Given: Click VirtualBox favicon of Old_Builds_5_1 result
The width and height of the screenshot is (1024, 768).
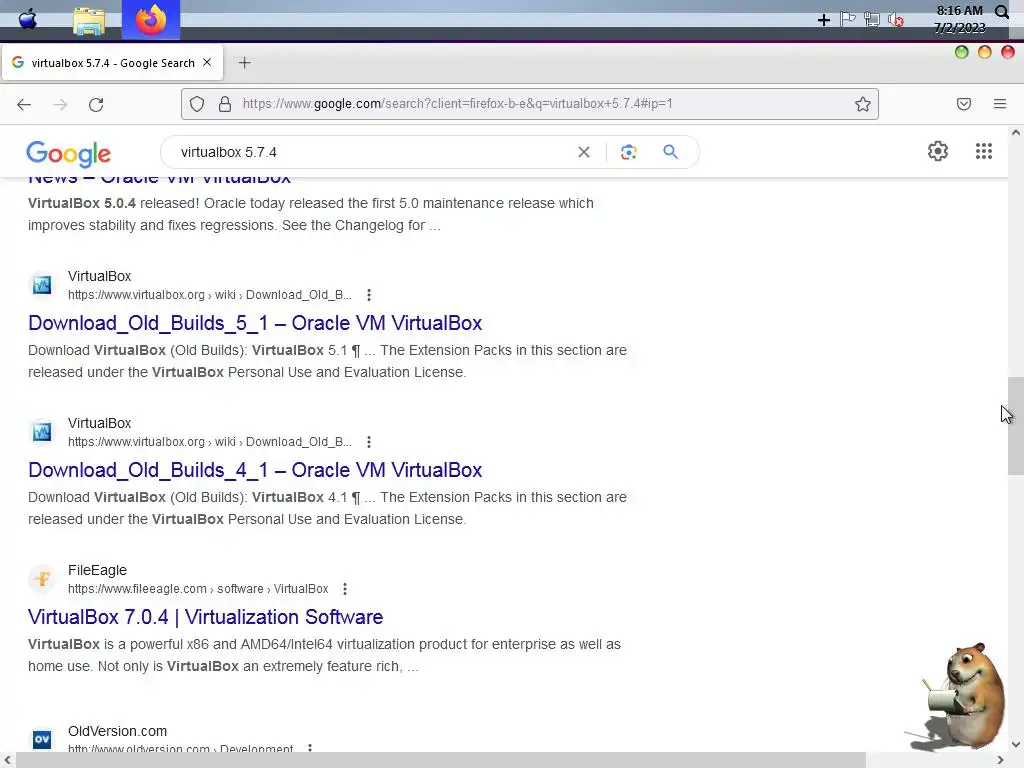Looking at the screenshot, I should [42, 285].
